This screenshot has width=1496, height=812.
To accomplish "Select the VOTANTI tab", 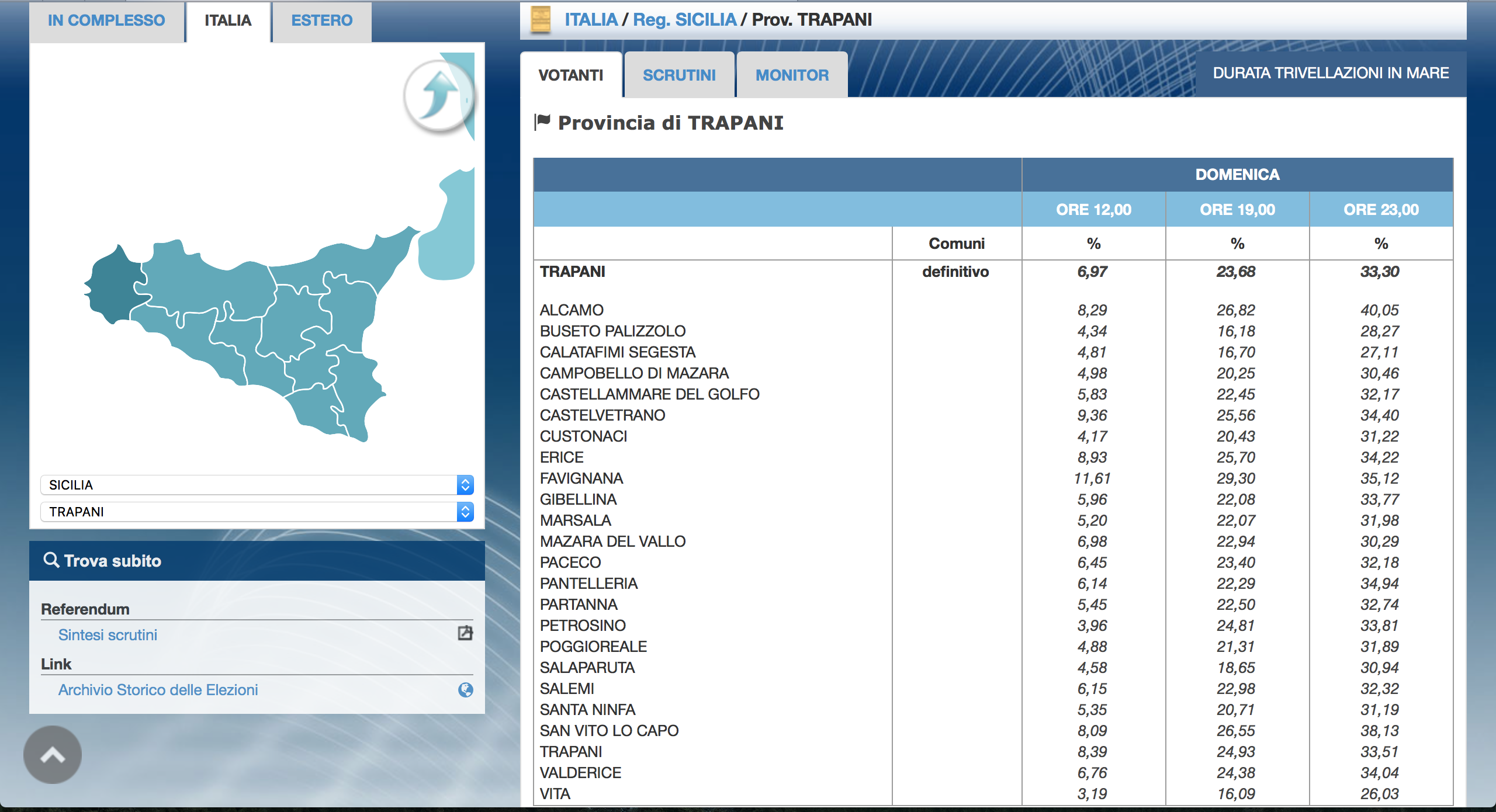I will click(571, 75).
